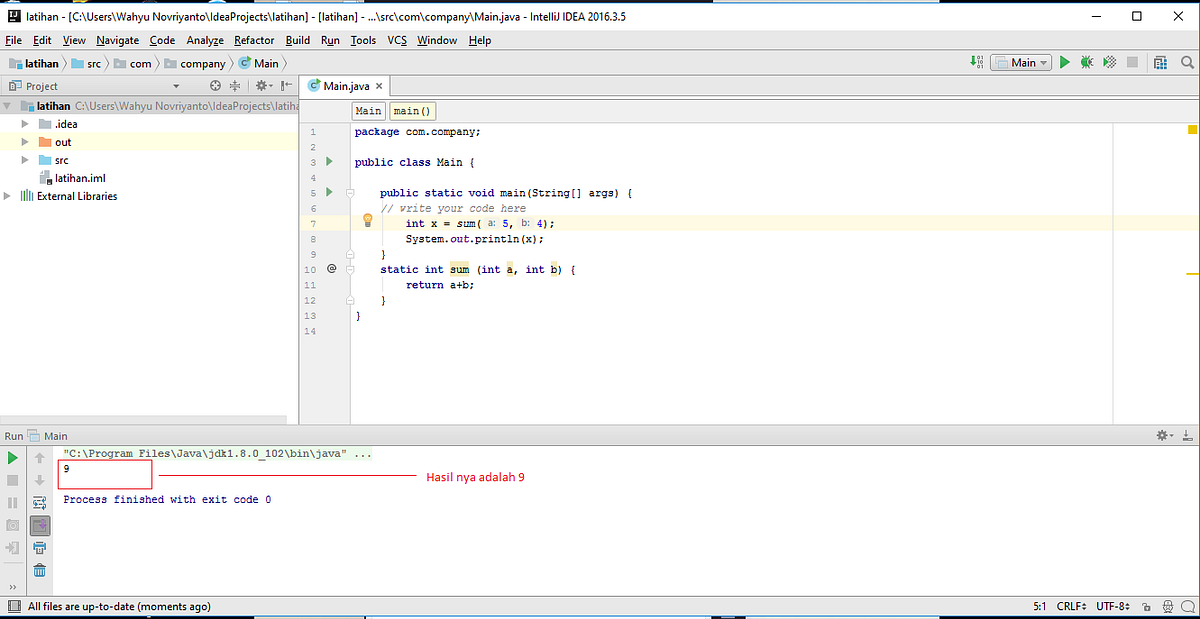Run the Main configuration with green Run icon
This screenshot has width=1200, height=619.
(1064, 61)
